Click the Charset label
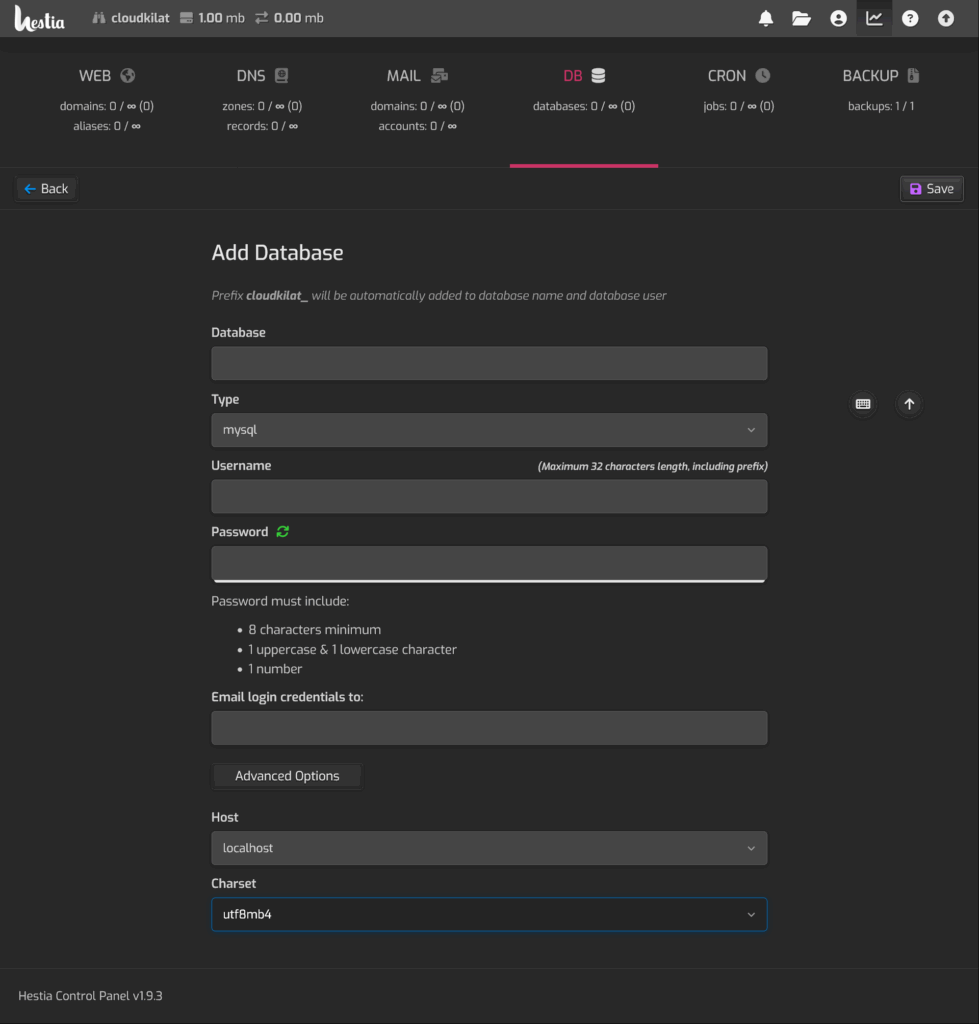The width and height of the screenshot is (979, 1024). pyautogui.click(x=233, y=884)
